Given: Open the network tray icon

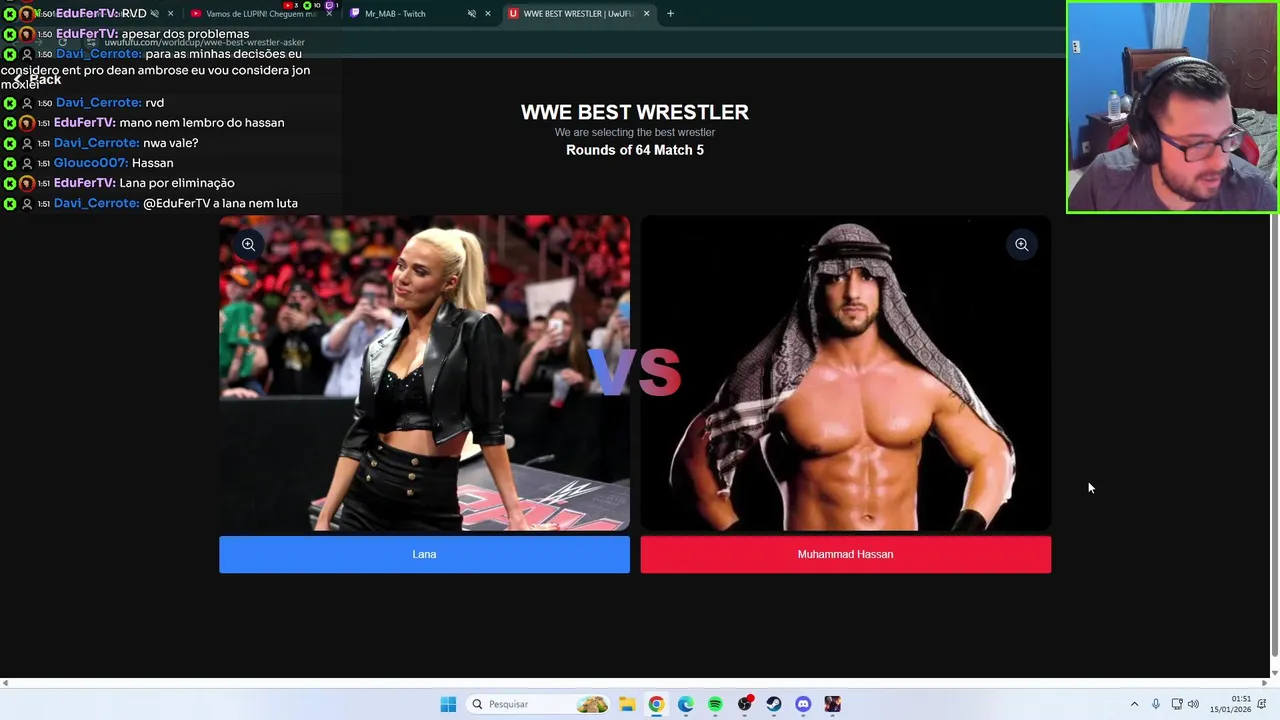Looking at the screenshot, I should pos(1177,704).
